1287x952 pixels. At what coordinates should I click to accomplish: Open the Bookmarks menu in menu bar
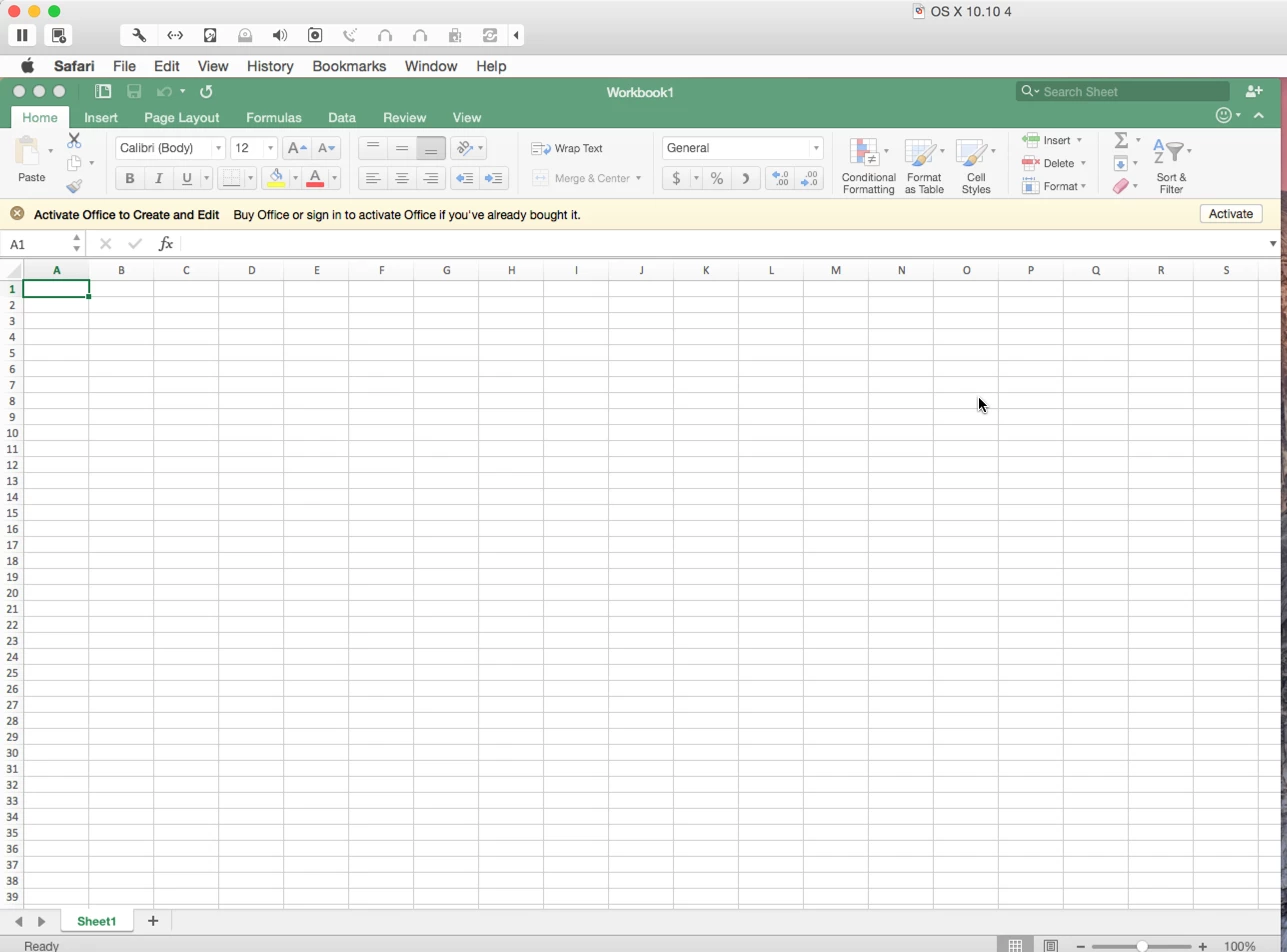click(349, 66)
